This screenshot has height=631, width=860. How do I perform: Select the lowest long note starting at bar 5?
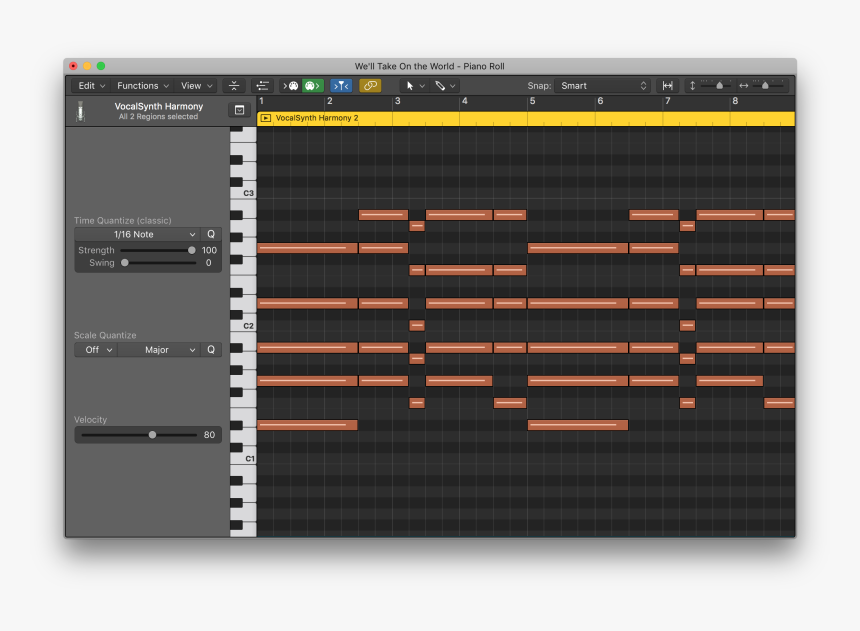click(578, 425)
